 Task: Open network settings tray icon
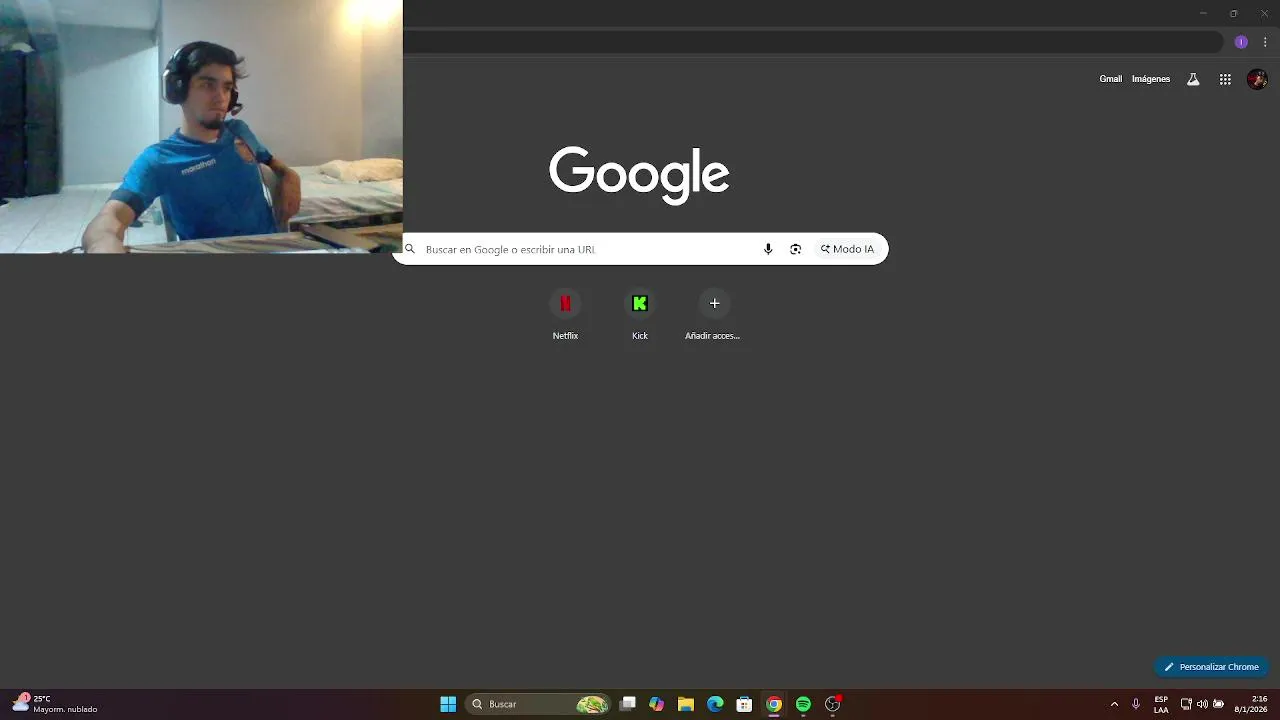(x=1186, y=704)
